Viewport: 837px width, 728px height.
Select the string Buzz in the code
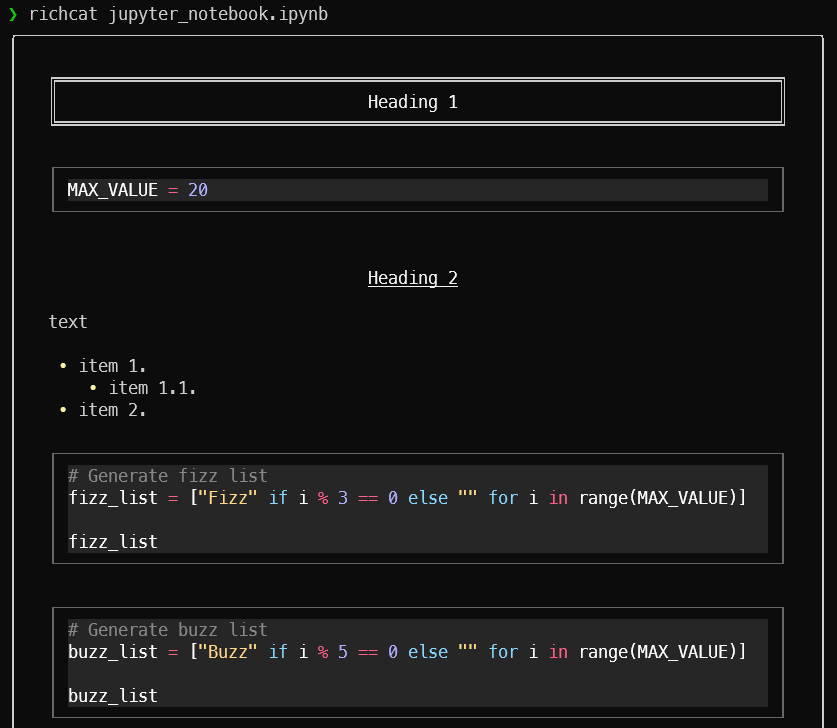[228, 651]
